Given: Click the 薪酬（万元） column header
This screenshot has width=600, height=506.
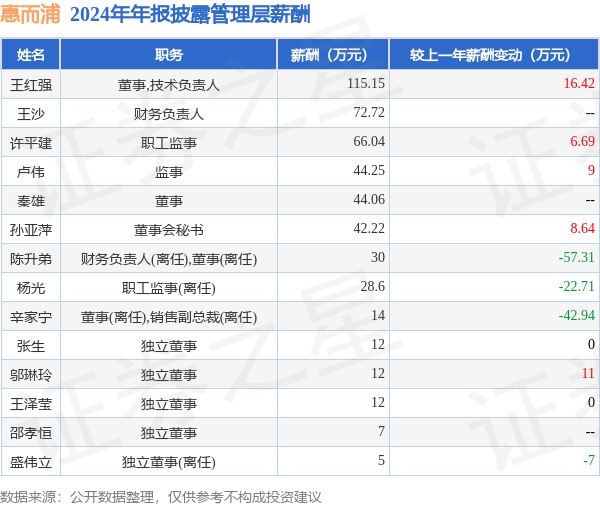Looking at the screenshot, I should point(333,55).
